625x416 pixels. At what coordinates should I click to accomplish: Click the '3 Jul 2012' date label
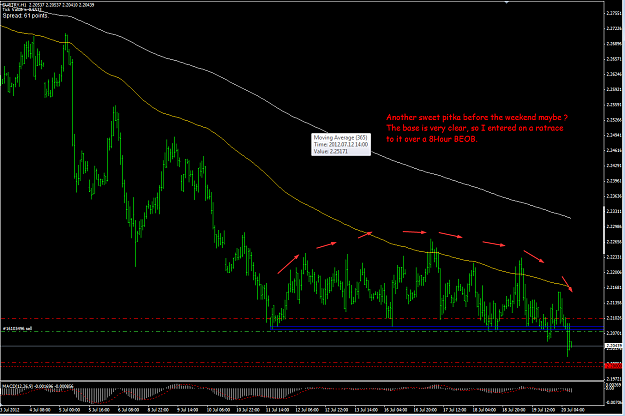point(10,410)
